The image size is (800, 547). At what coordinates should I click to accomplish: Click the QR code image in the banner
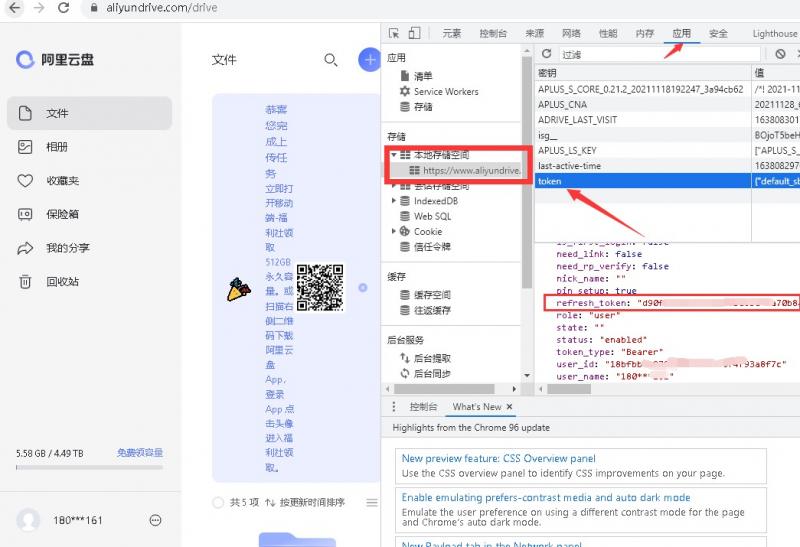pyautogui.click(x=320, y=287)
